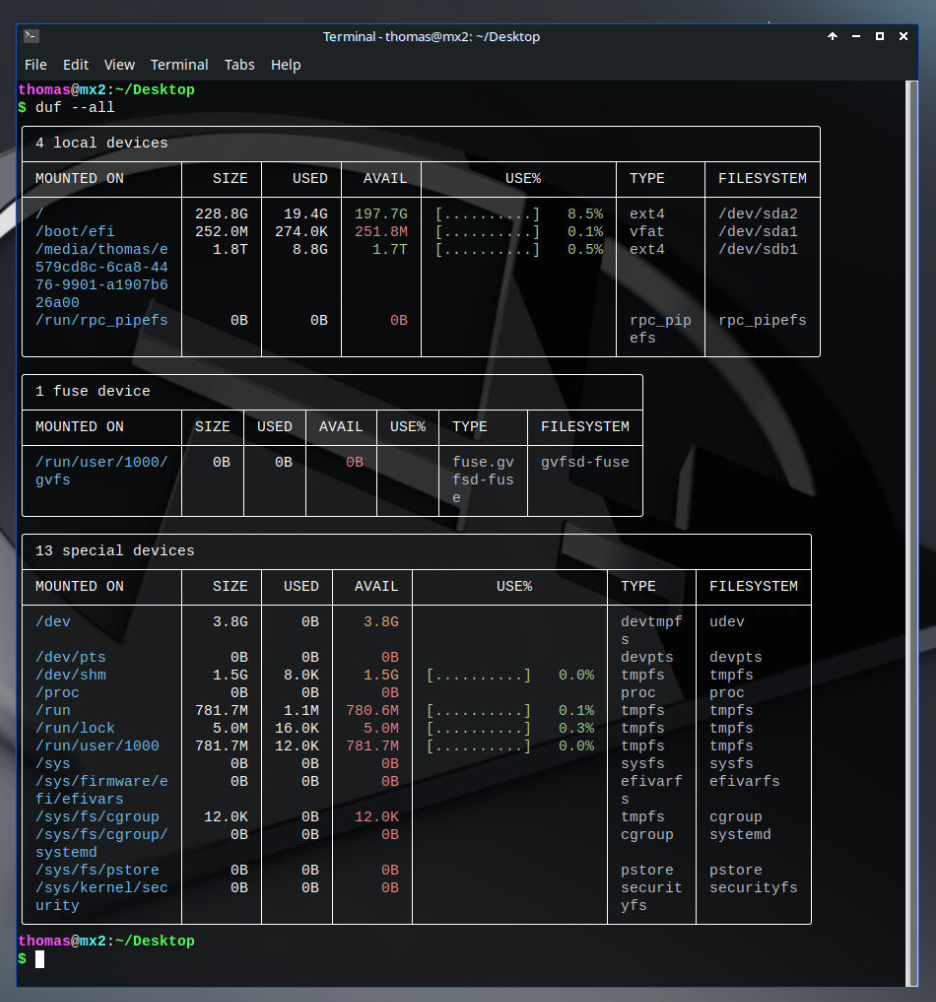Click the roll-up arrow in title bar
936x1002 pixels.
(832, 36)
